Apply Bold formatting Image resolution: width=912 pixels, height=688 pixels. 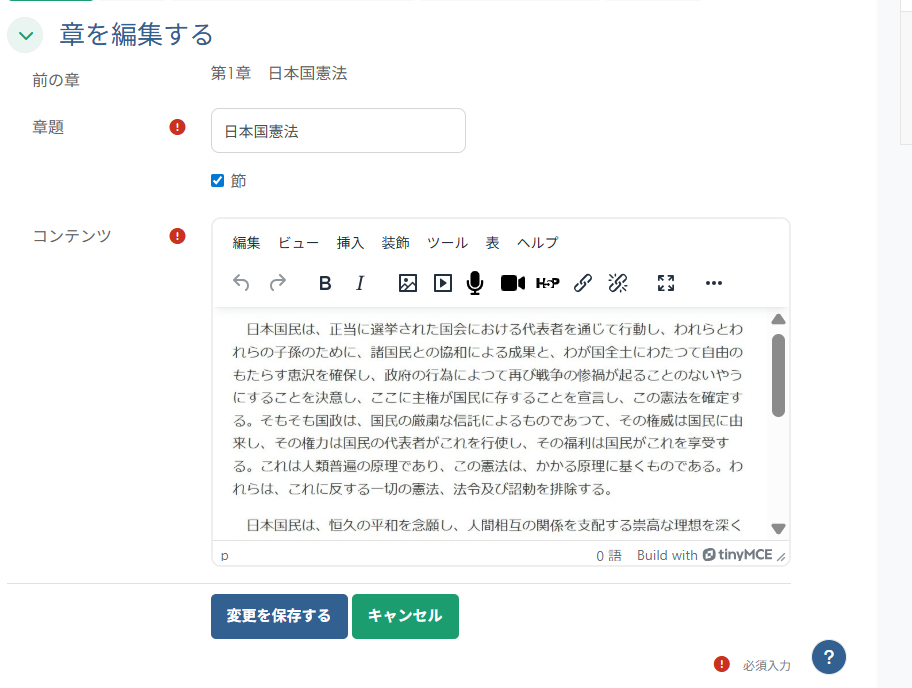(325, 283)
